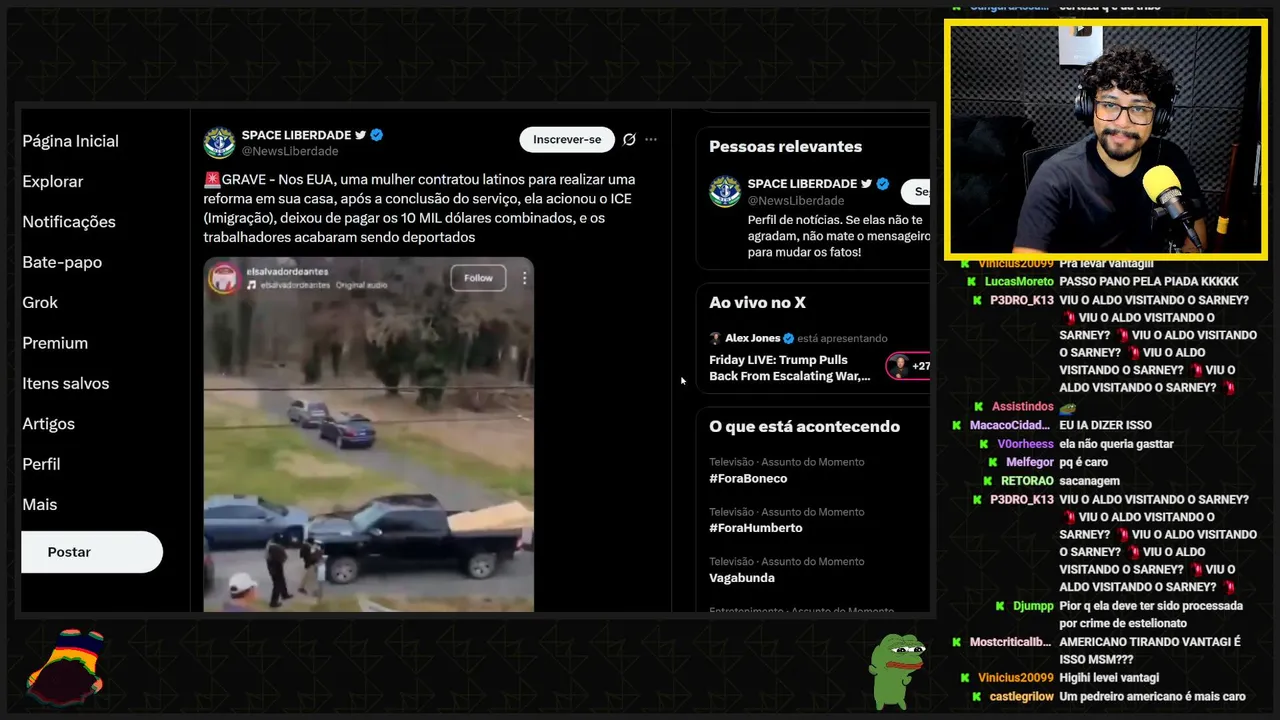Open the video's vertical three-dot menu
This screenshot has width=1280, height=720.
tap(524, 278)
